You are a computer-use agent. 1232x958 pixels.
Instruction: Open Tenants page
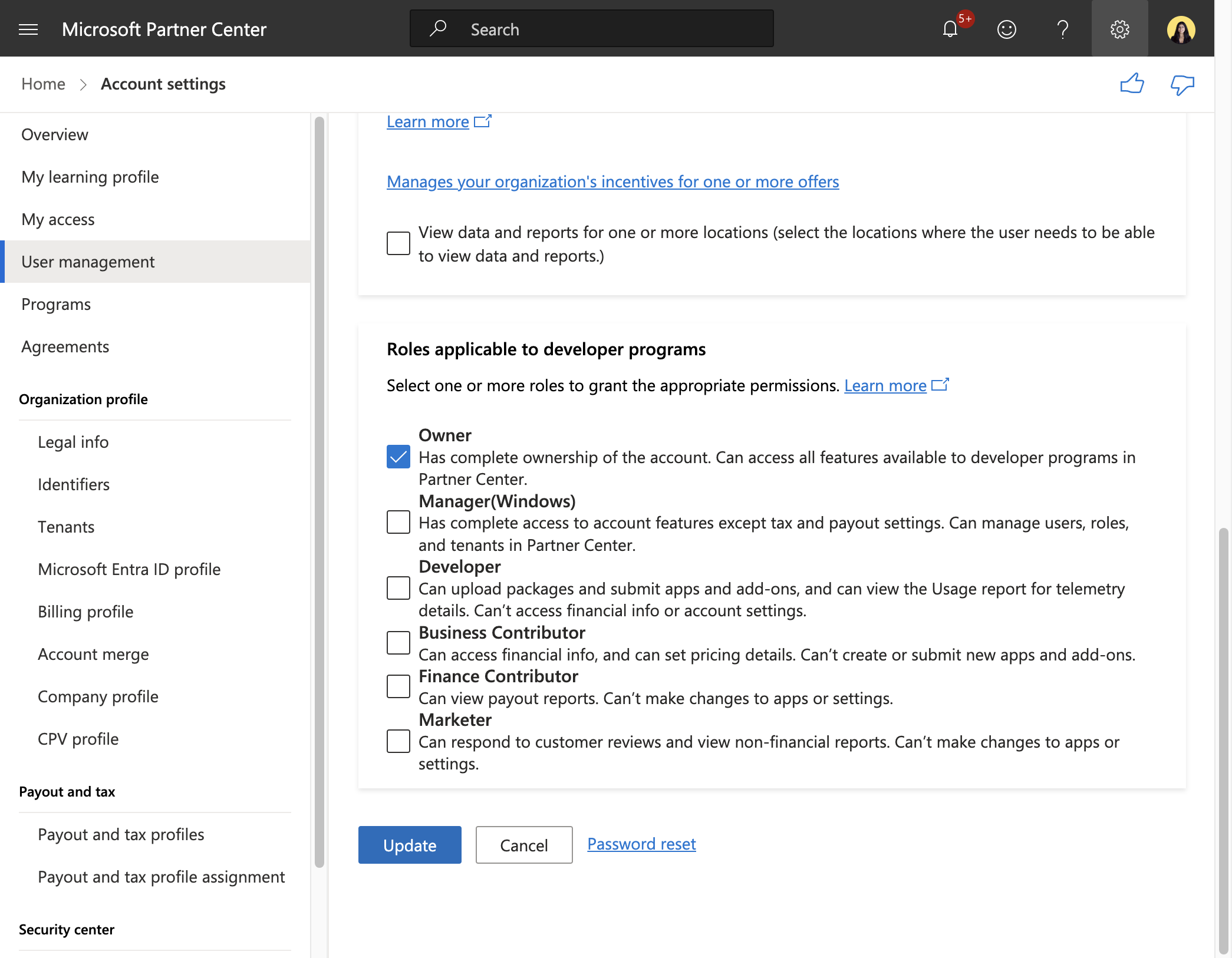coord(66,527)
